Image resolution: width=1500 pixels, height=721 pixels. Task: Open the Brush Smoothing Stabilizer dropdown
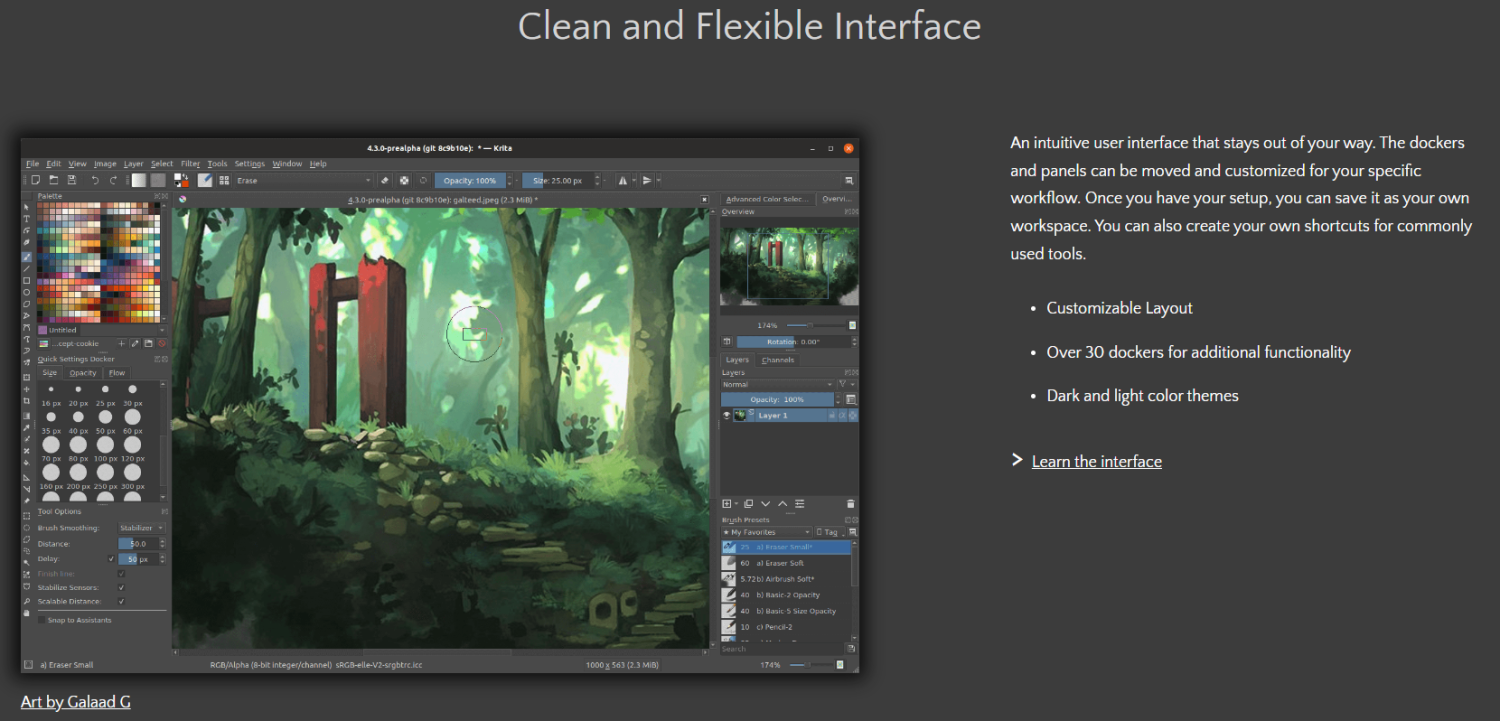[140, 527]
